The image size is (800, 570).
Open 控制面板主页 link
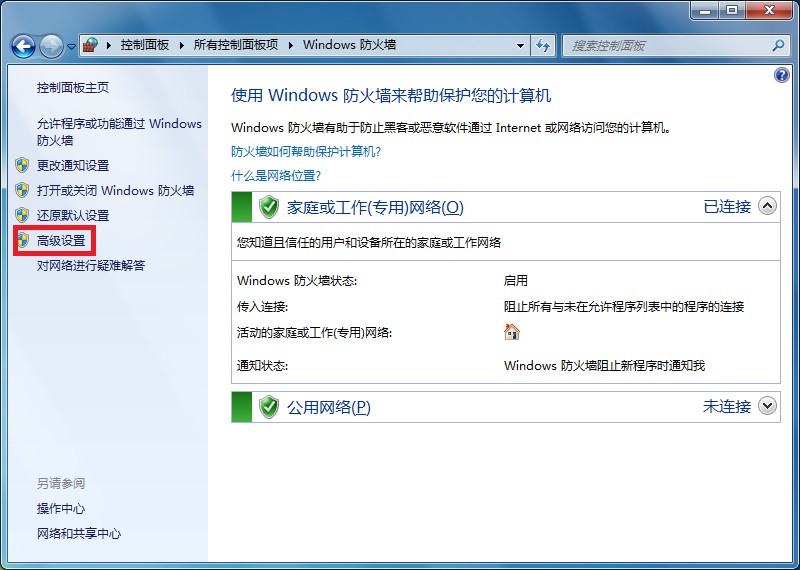[73, 88]
